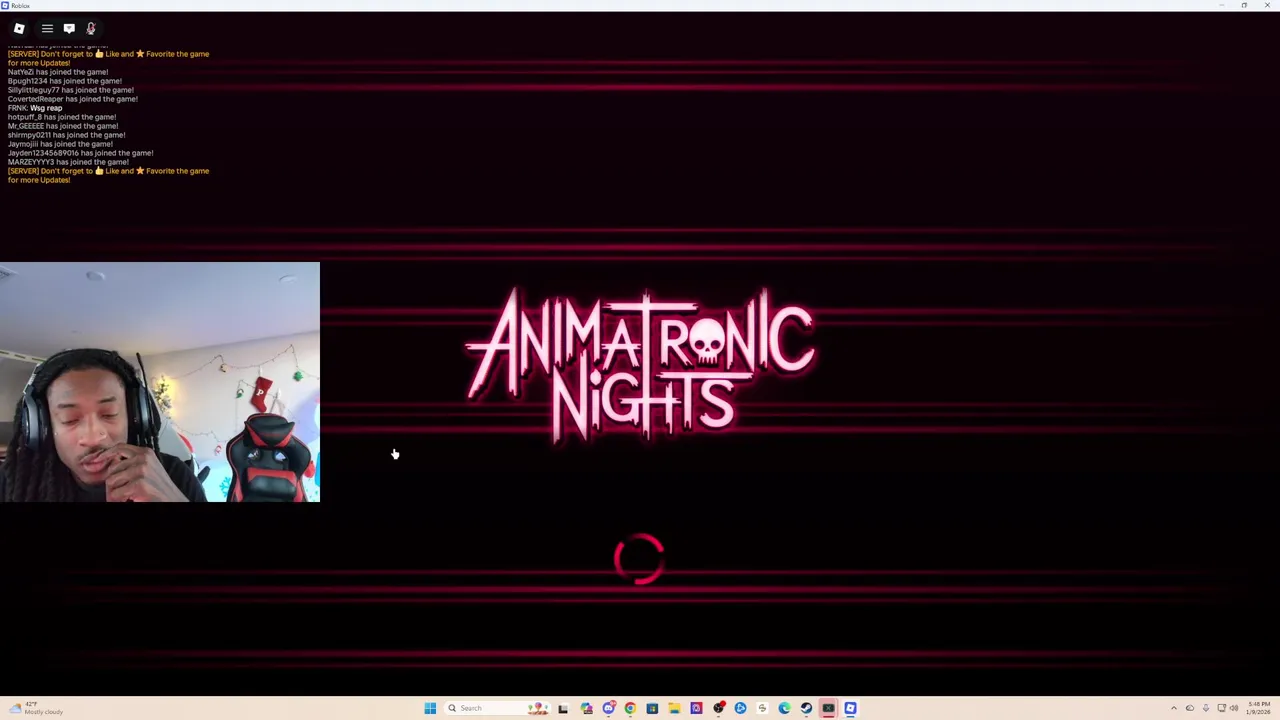Open Steam from the taskbar
The height and width of the screenshot is (720, 1280).
coord(806,708)
